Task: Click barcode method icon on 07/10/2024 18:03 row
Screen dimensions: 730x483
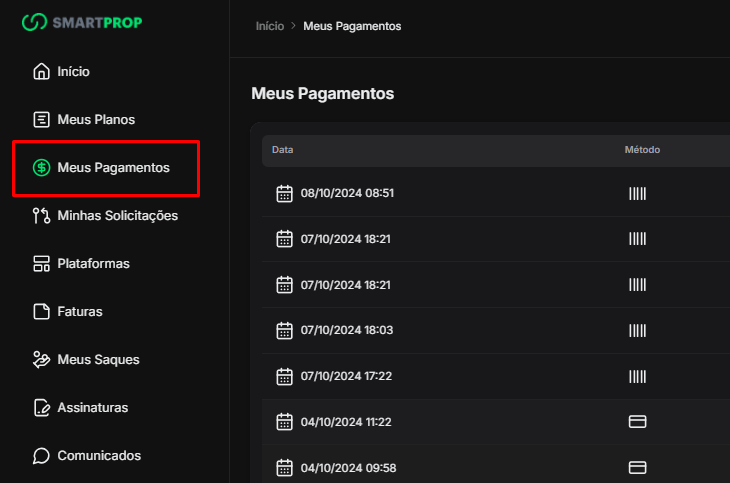Action: click(x=637, y=330)
